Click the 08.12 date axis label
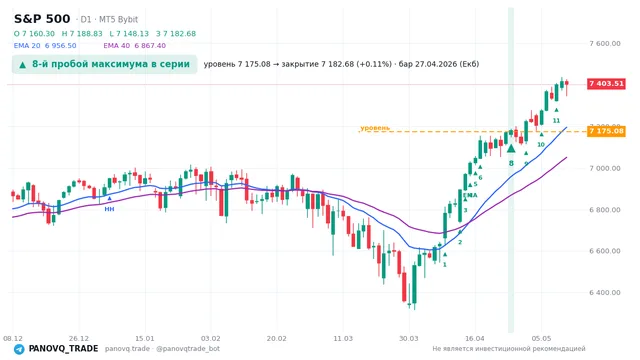This screenshot has width=640, height=360. coord(13,338)
